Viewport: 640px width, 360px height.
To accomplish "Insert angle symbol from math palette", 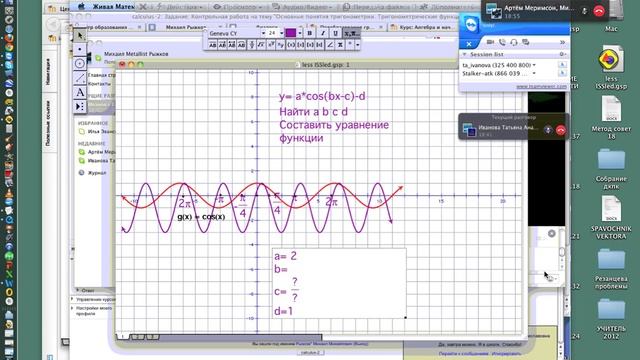I will pyautogui.click(x=330, y=45).
